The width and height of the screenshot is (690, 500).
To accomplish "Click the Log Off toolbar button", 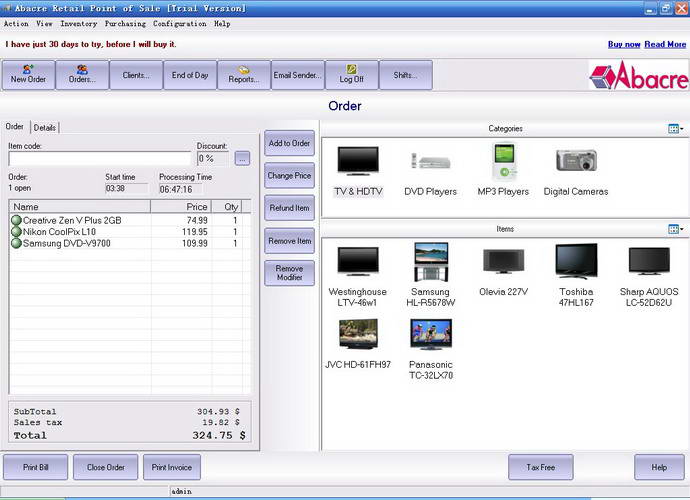I will pos(352,75).
